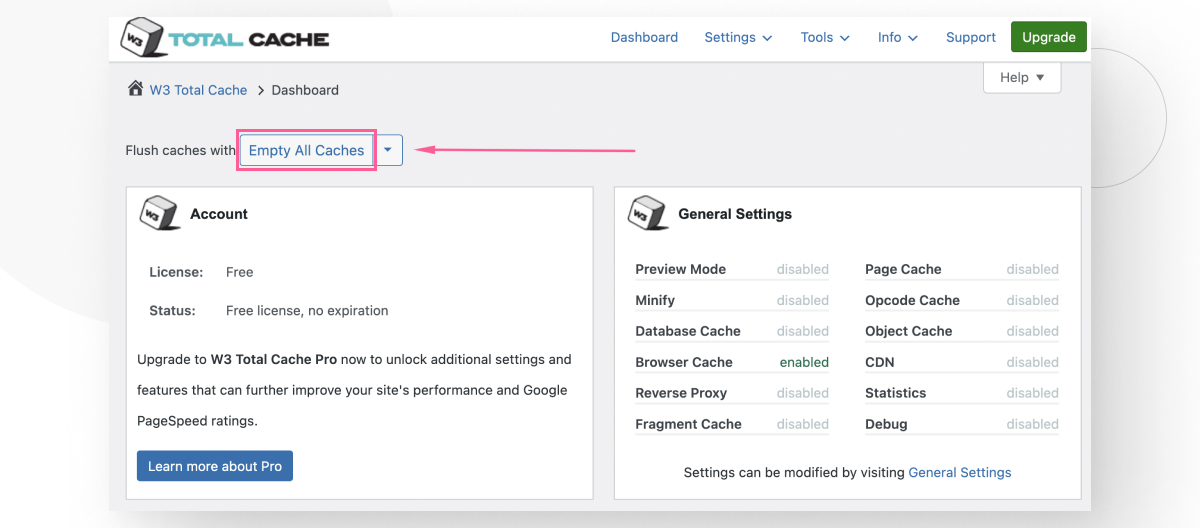1200x528 pixels.
Task: Click the home icon in the breadcrumb
Action: 135,89
